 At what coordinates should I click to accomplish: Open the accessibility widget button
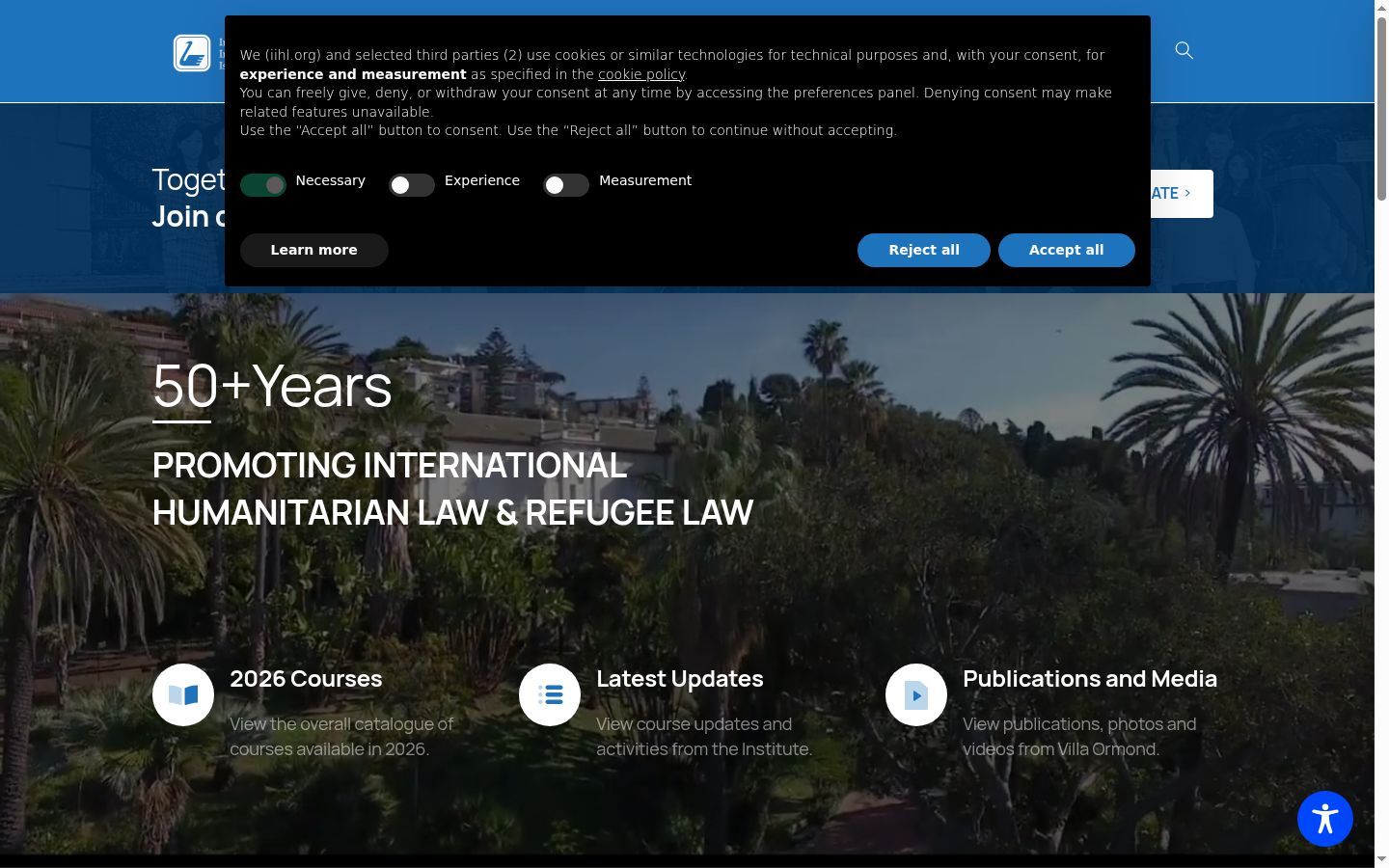pyautogui.click(x=1325, y=819)
